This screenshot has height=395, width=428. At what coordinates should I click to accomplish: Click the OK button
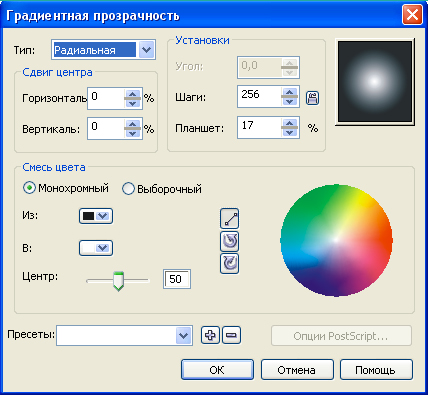point(217,370)
